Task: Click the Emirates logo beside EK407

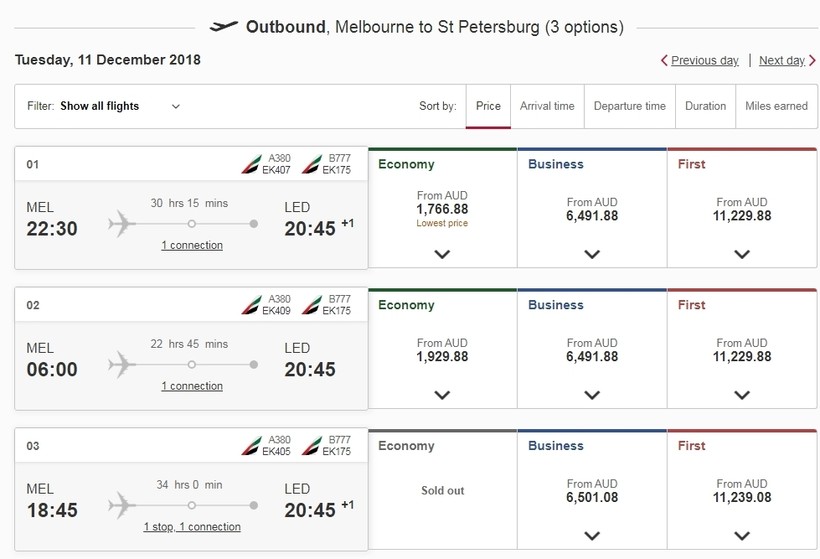Action: click(x=251, y=164)
